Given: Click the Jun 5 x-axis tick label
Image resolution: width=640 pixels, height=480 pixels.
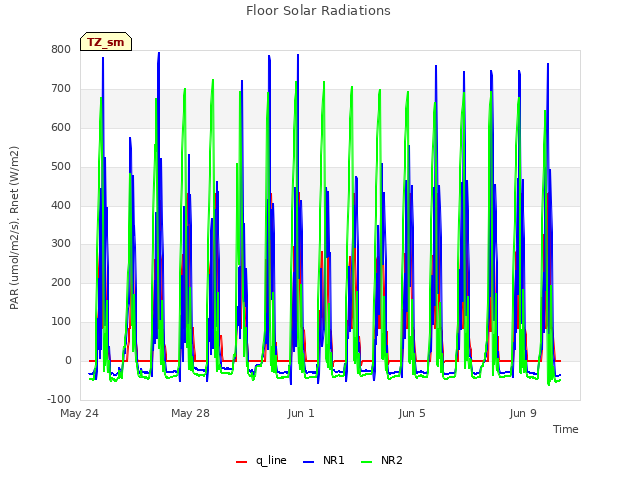Looking at the screenshot, I should [x=412, y=413].
